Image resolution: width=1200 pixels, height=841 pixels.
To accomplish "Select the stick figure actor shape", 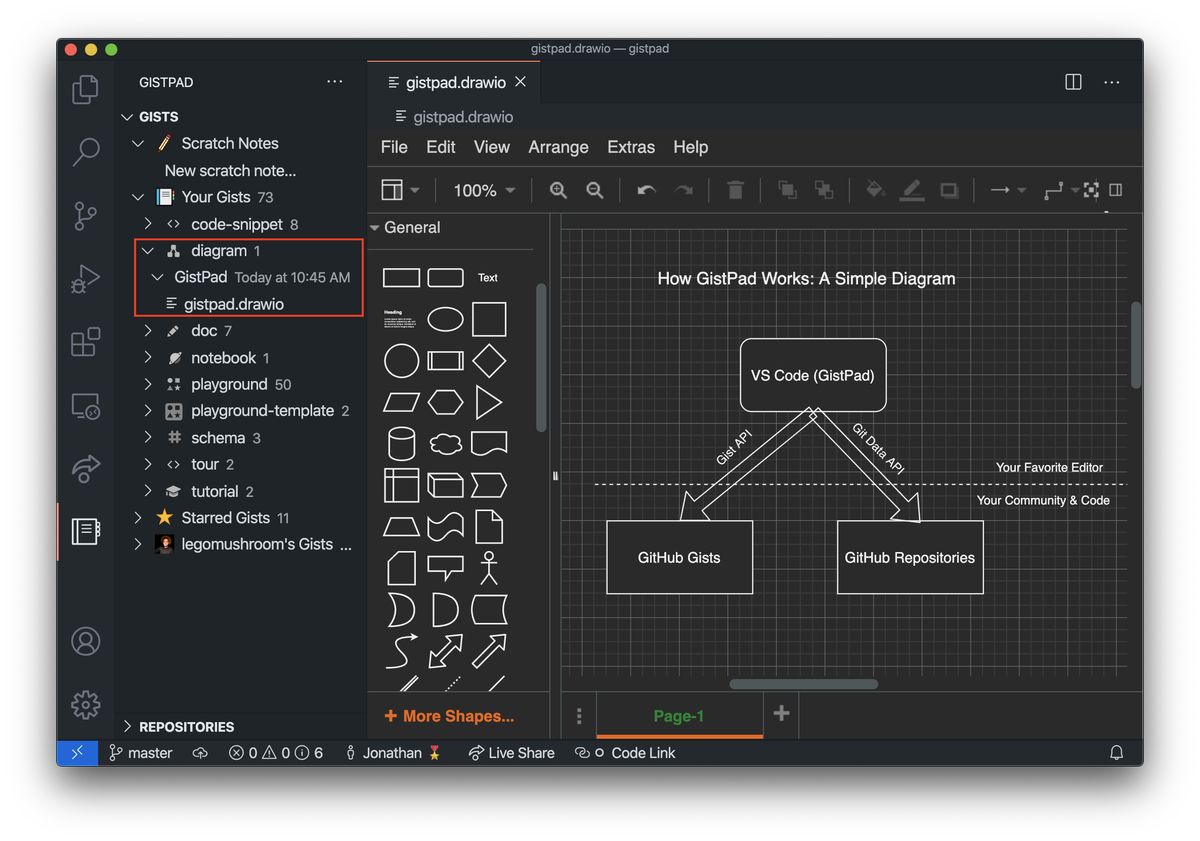I will (x=488, y=568).
